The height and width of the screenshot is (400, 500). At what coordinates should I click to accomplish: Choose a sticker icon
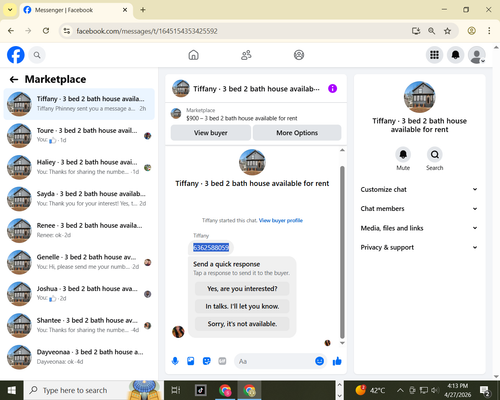coord(207,361)
